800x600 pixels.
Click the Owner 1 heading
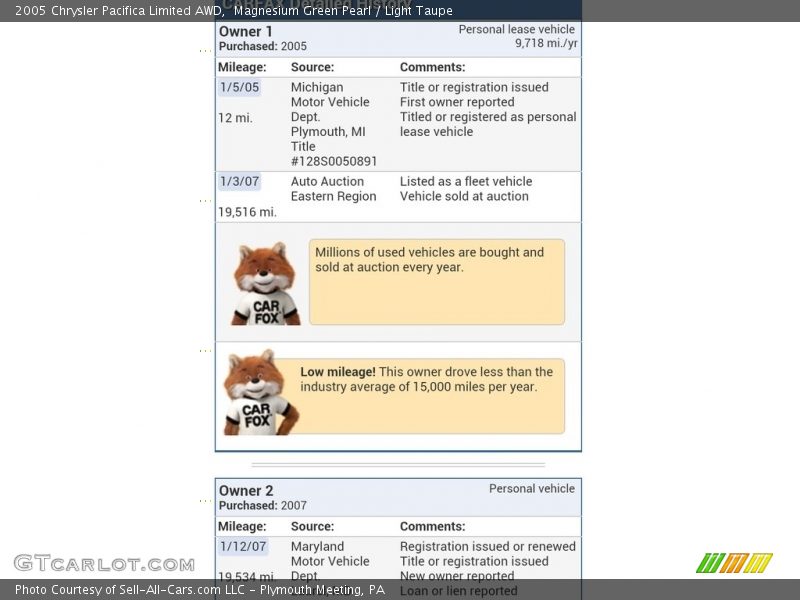(245, 32)
